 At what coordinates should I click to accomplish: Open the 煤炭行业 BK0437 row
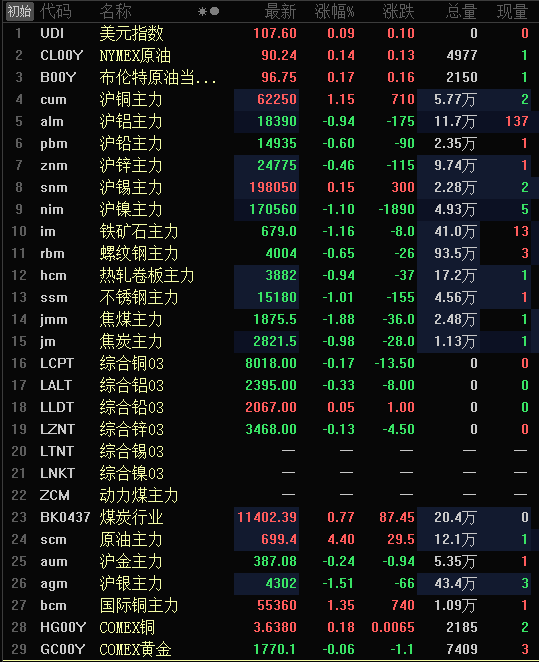coord(269,517)
